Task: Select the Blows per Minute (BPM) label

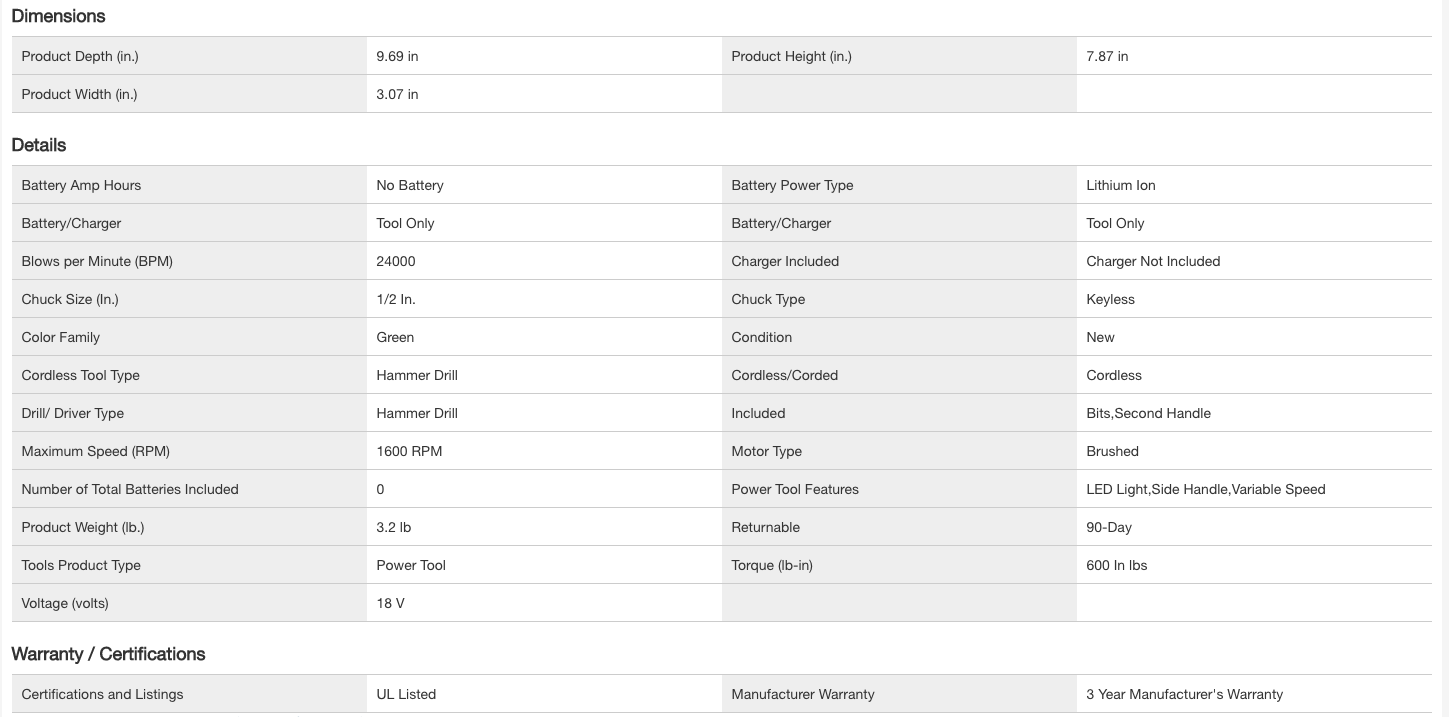Action: click(x=97, y=262)
